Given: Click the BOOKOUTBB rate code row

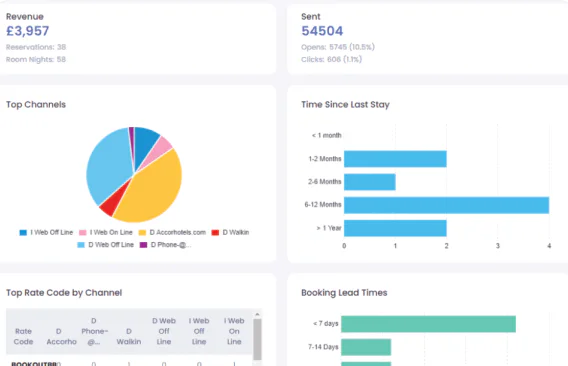Looking at the screenshot, I should 129,363.
